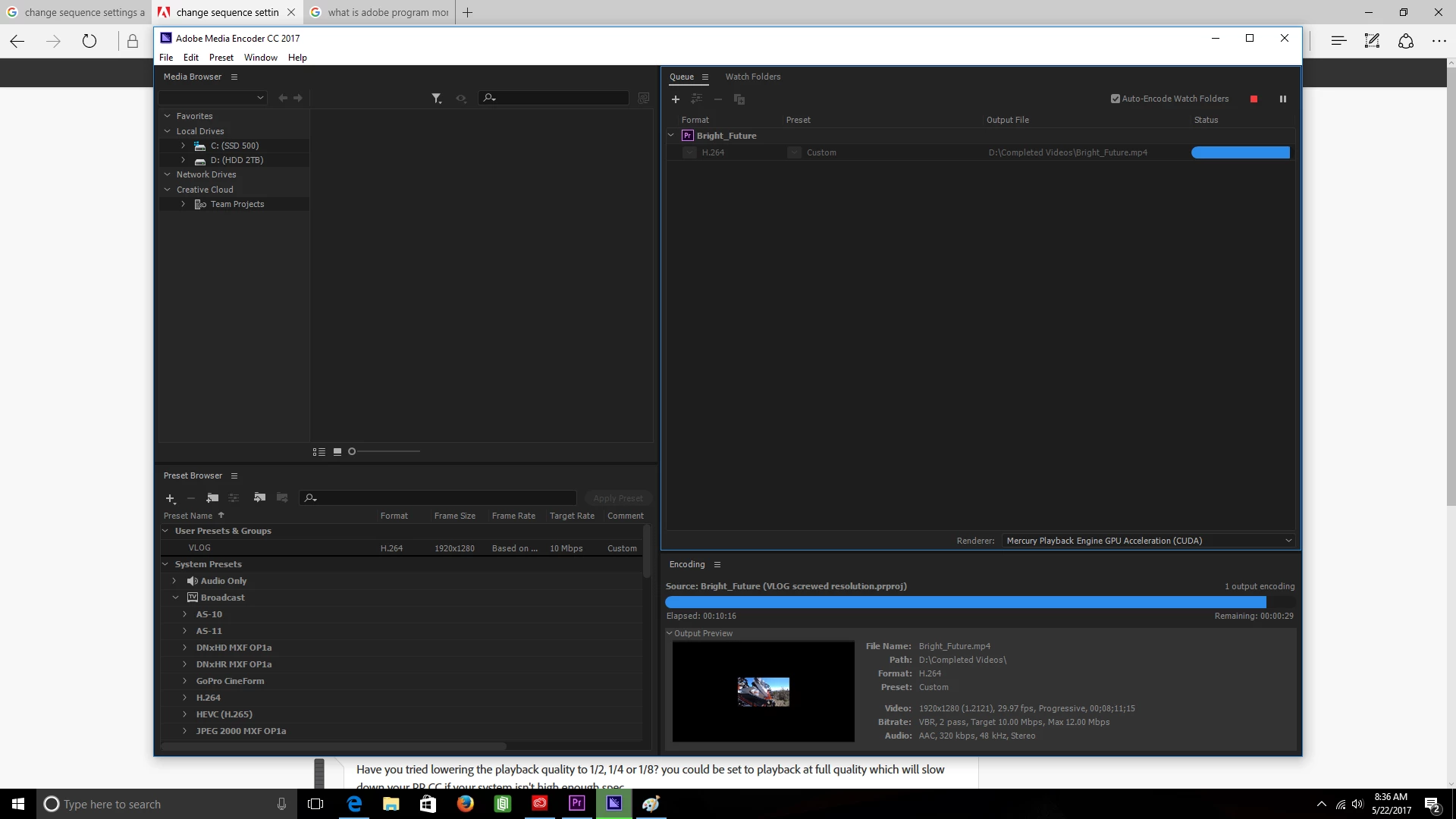
Task: Click Add Source plus icon in Queue
Action: (676, 99)
